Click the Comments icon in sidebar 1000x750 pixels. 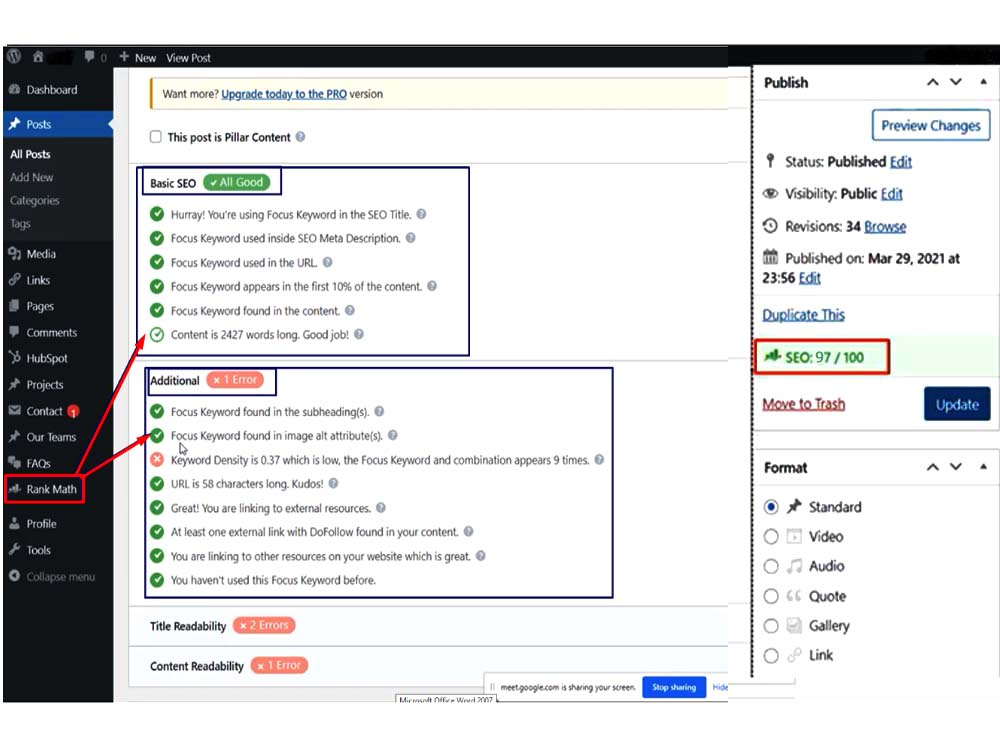[15, 332]
